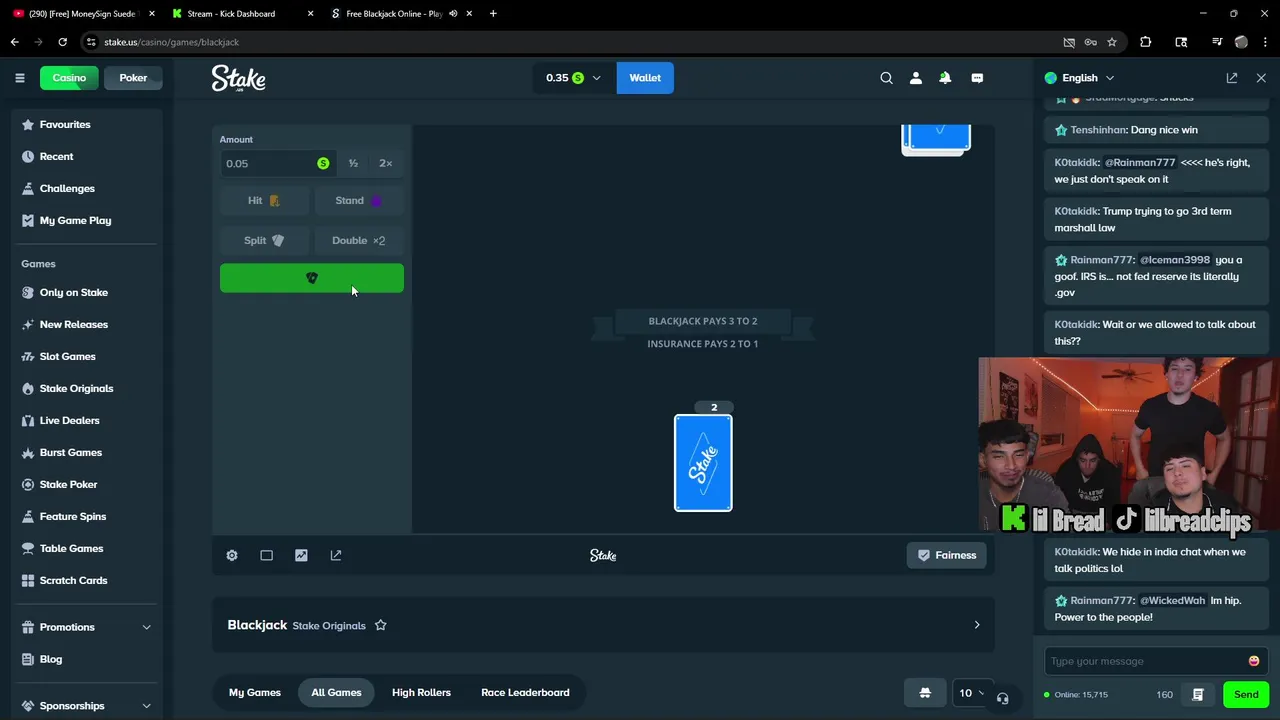This screenshot has height=720, width=1280.
Task: Switch to the Casino tab
Action: pyautogui.click(x=69, y=78)
